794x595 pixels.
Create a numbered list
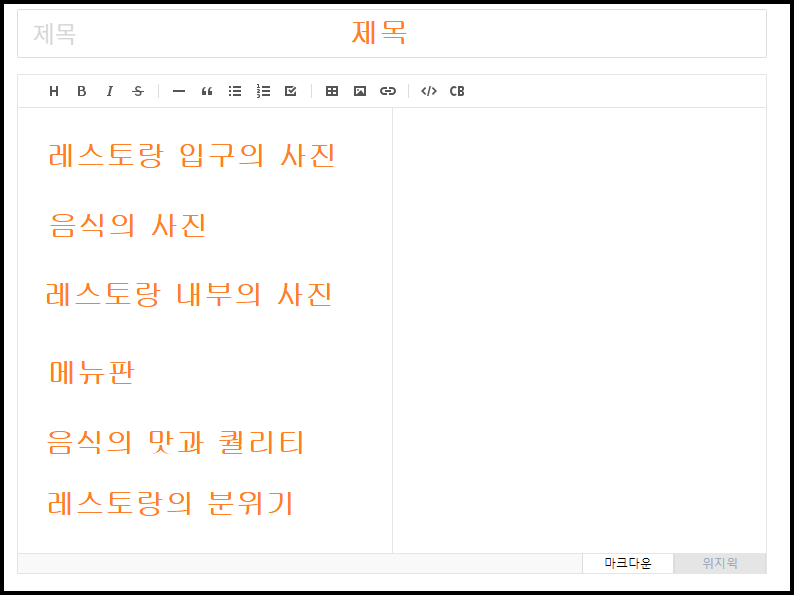(263, 91)
